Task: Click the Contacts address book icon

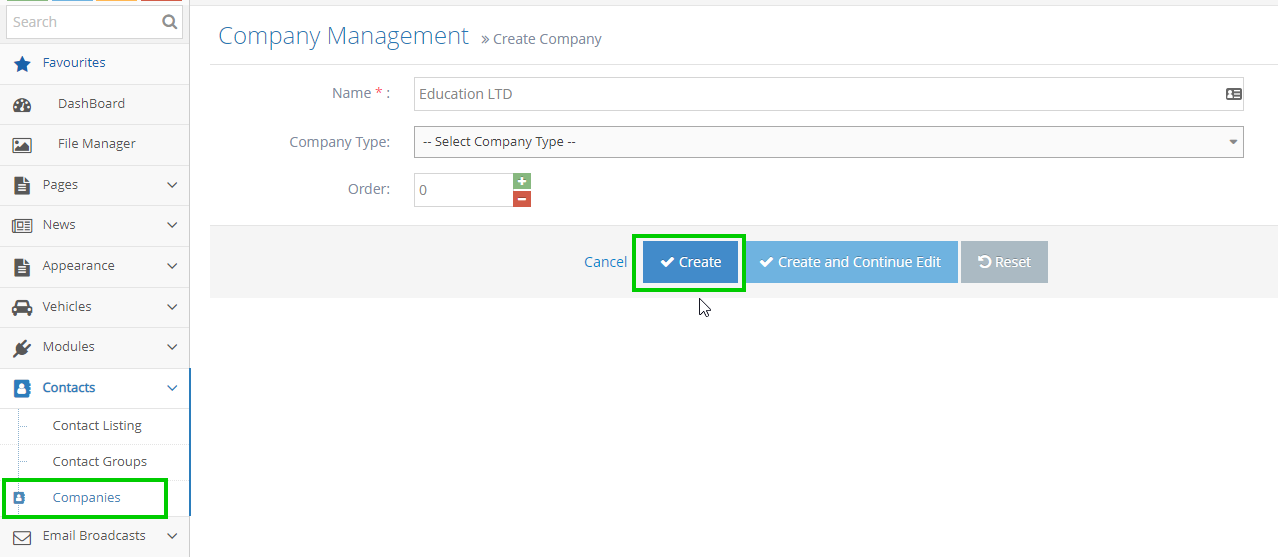Action: [x=22, y=388]
